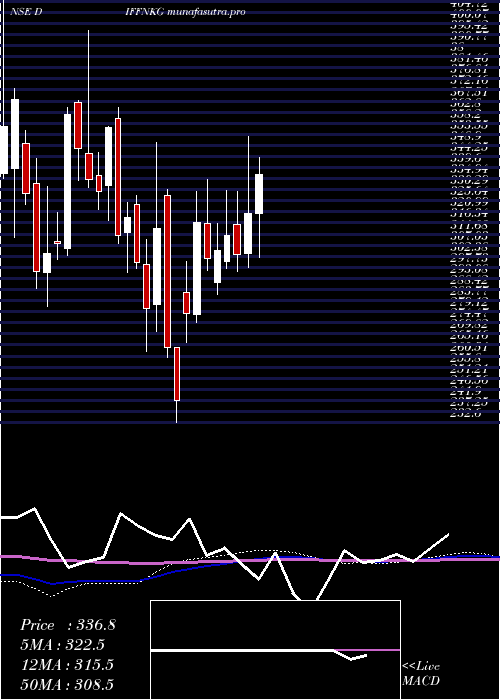Select the 50MA : 308.5 value
Image resolution: width=500 pixels, height=700 pixels.
coord(67,684)
